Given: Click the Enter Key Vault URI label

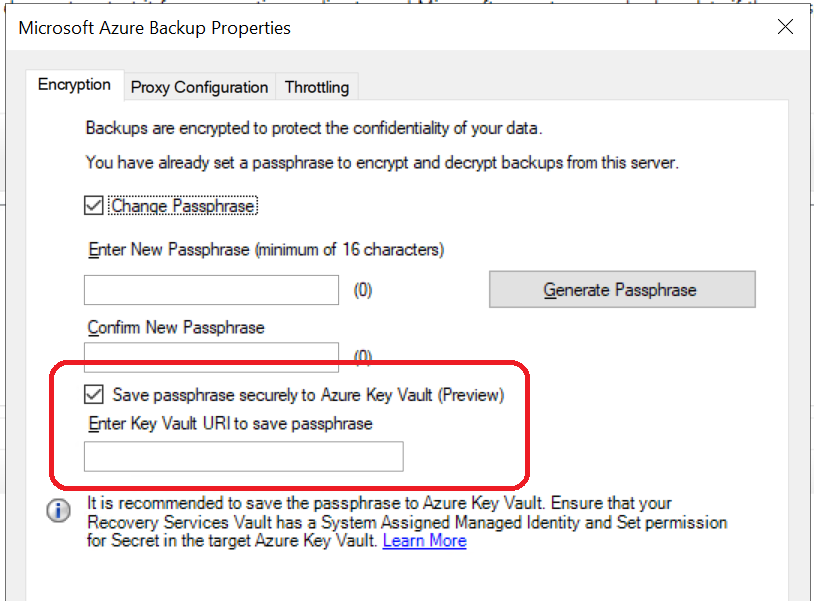Looking at the screenshot, I should click(230, 424).
